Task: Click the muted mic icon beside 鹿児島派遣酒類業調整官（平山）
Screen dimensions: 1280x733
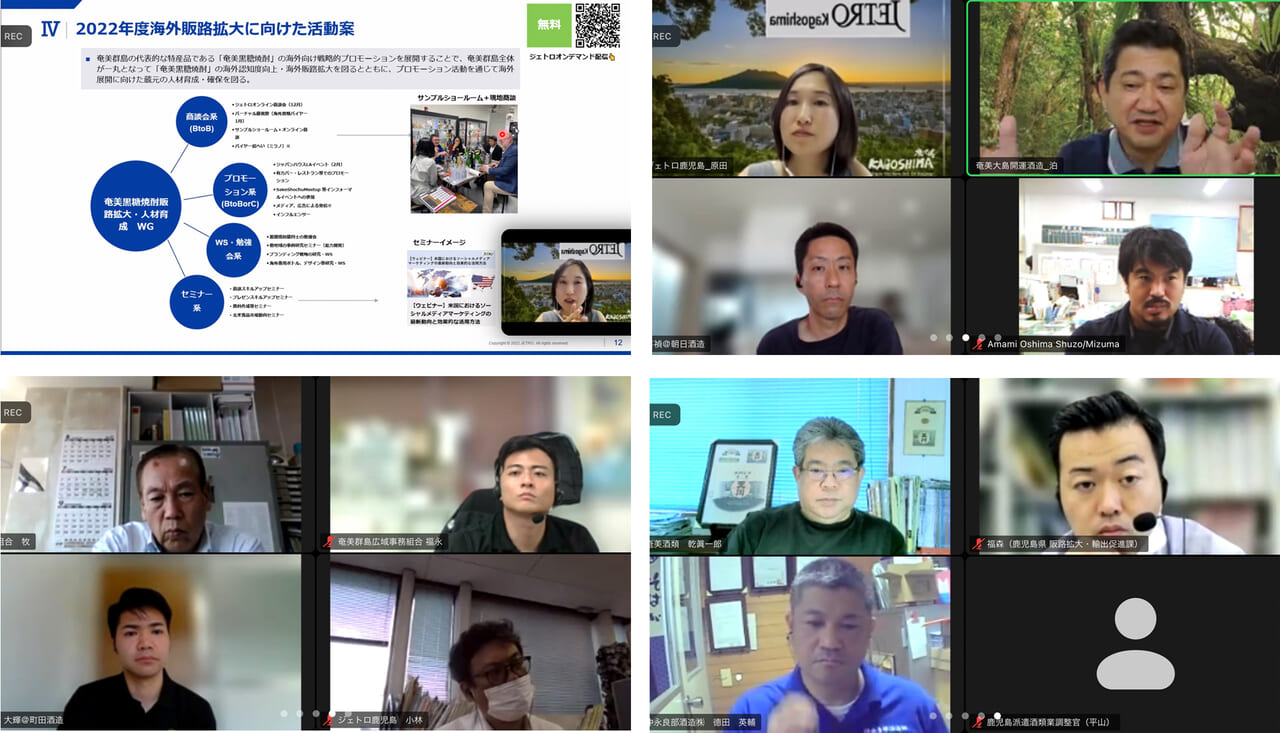Action: pos(978,721)
